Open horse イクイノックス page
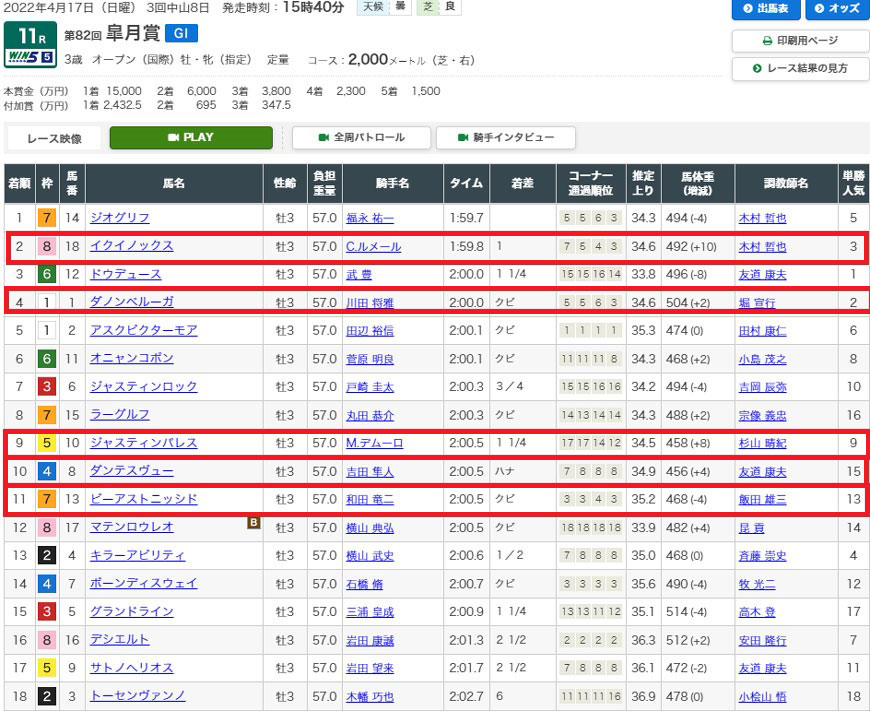The height and width of the screenshot is (711, 870). coord(131,246)
